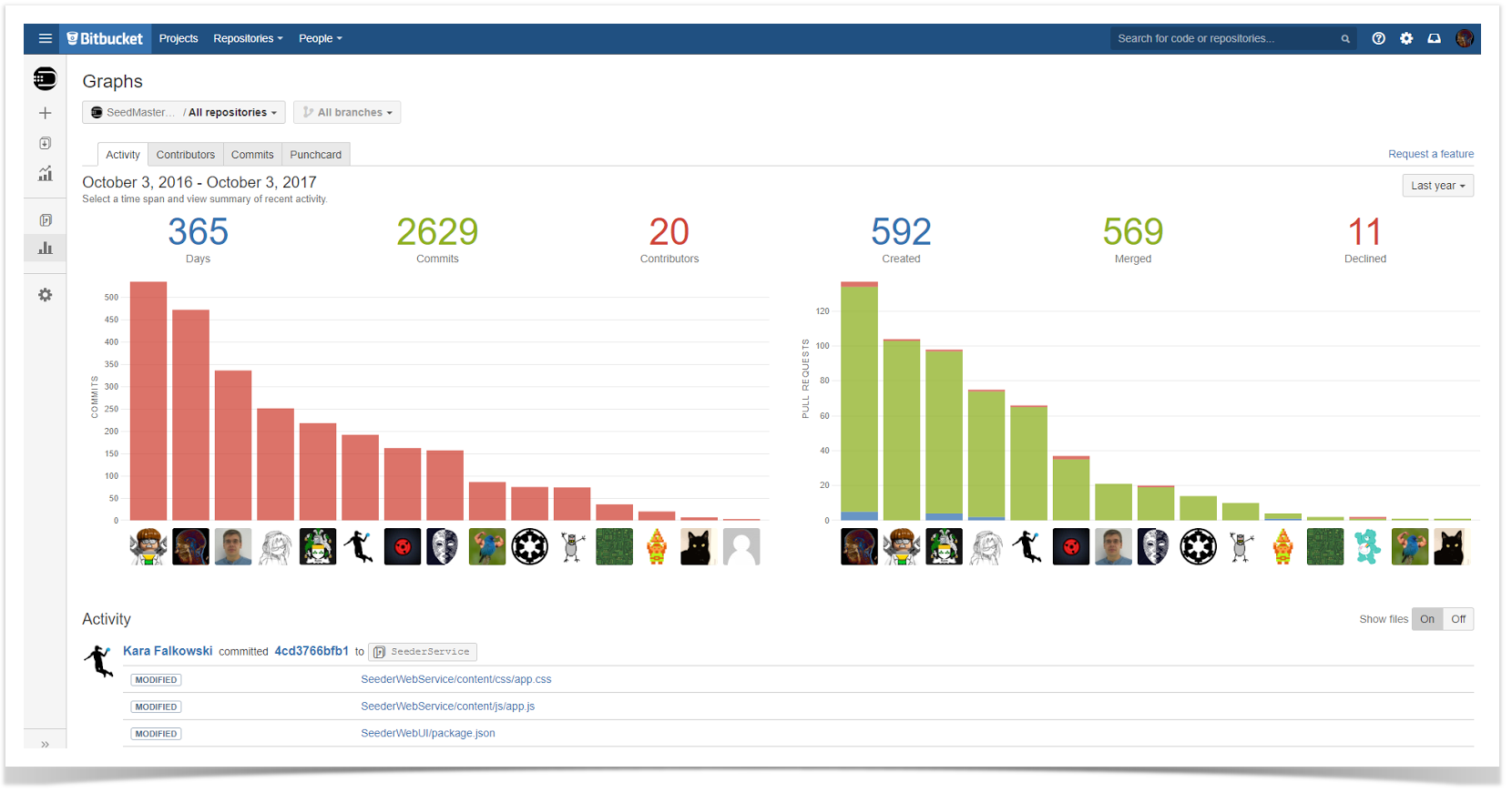Screen dimensions: 1512x793
Task: Click the tallest red commits bar
Action: tap(148, 401)
